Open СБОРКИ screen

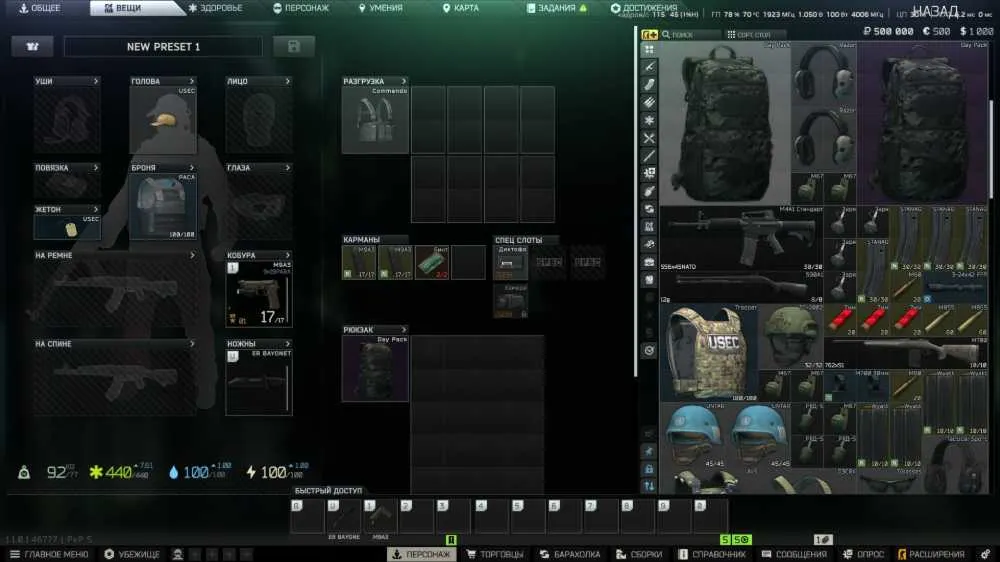[639, 554]
